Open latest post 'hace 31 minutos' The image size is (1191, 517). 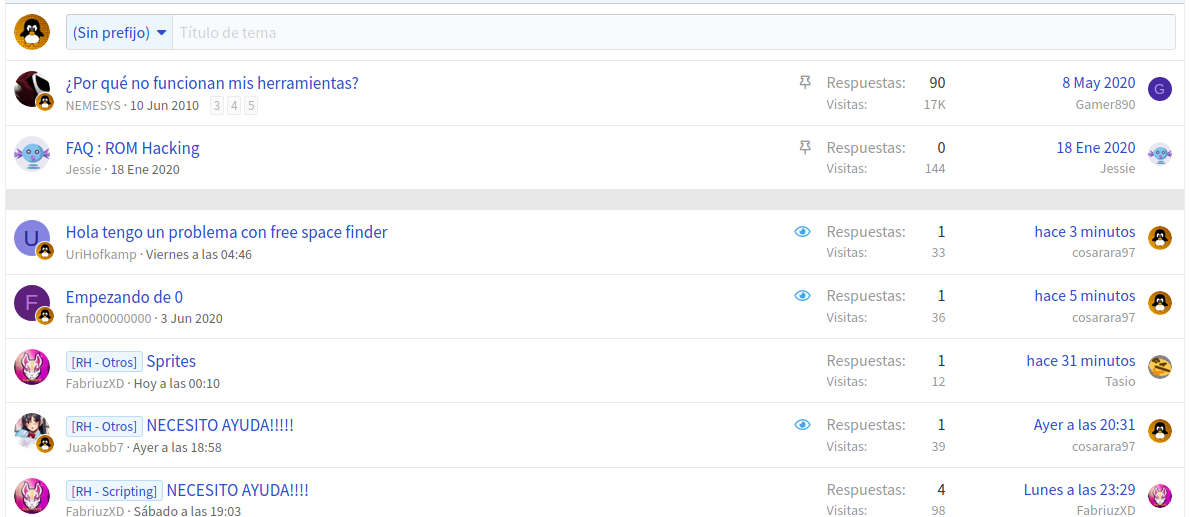click(x=1080, y=361)
